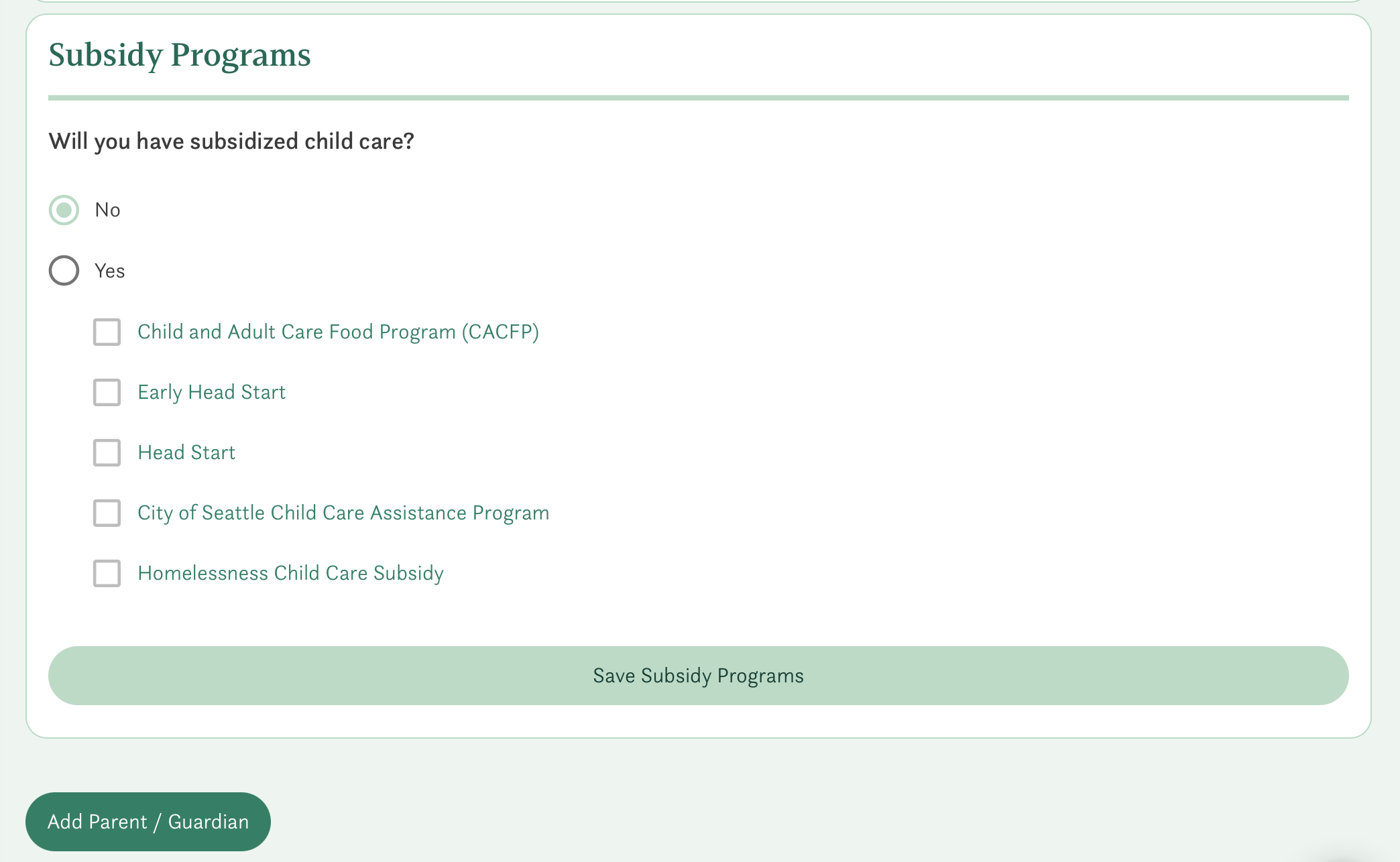Click Homelessness Child Care Subsidy label text
The height and width of the screenshot is (862, 1400).
point(290,573)
